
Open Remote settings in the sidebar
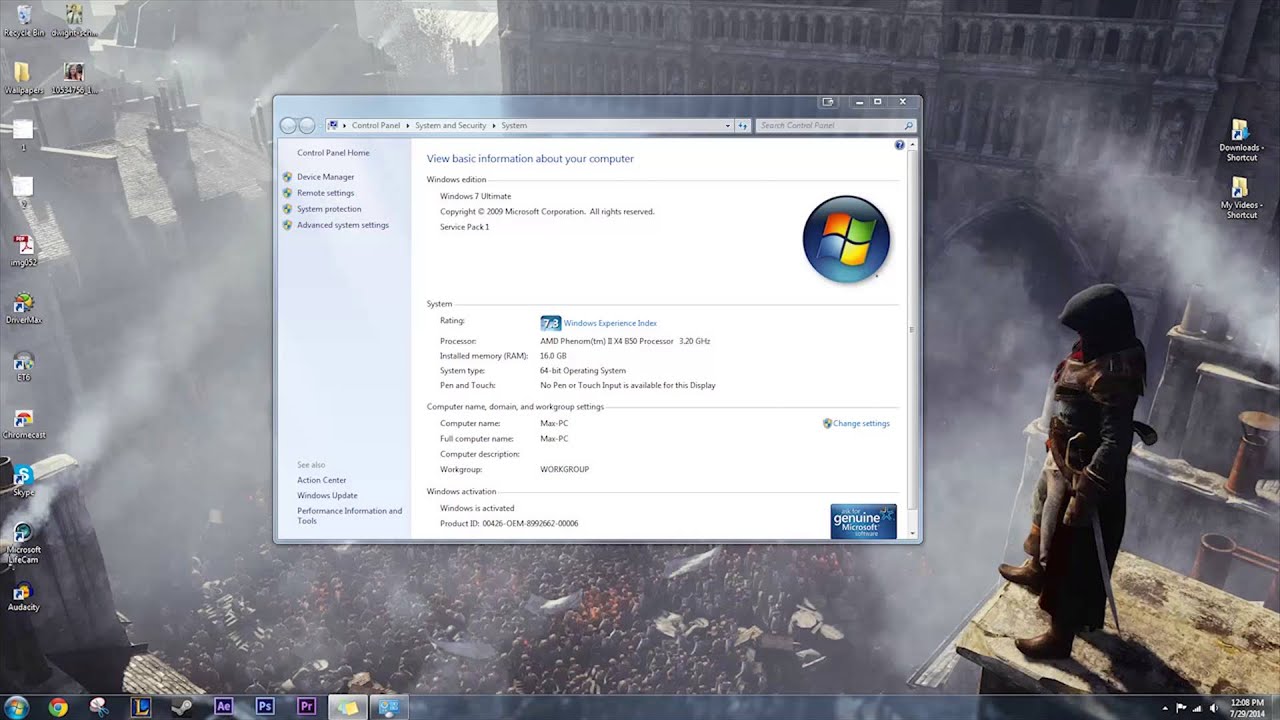tap(325, 193)
